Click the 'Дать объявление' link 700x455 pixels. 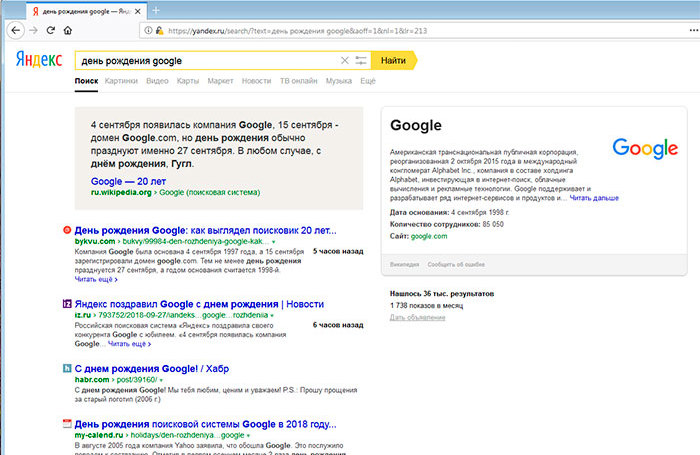coord(417,317)
